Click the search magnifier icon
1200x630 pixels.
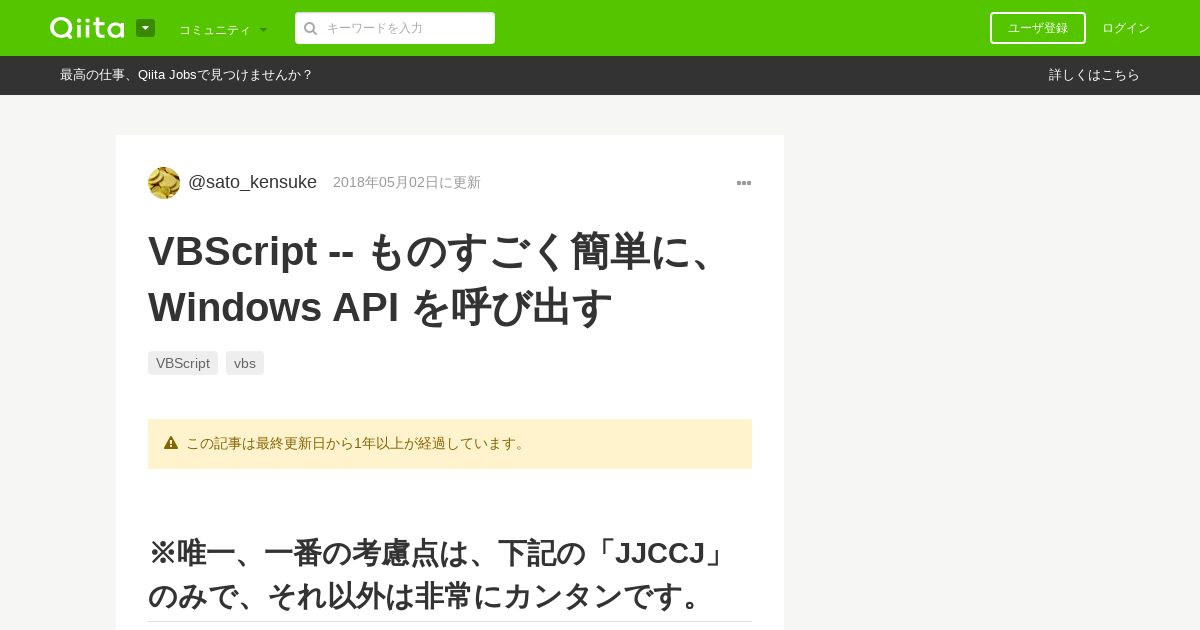[x=310, y=28]
